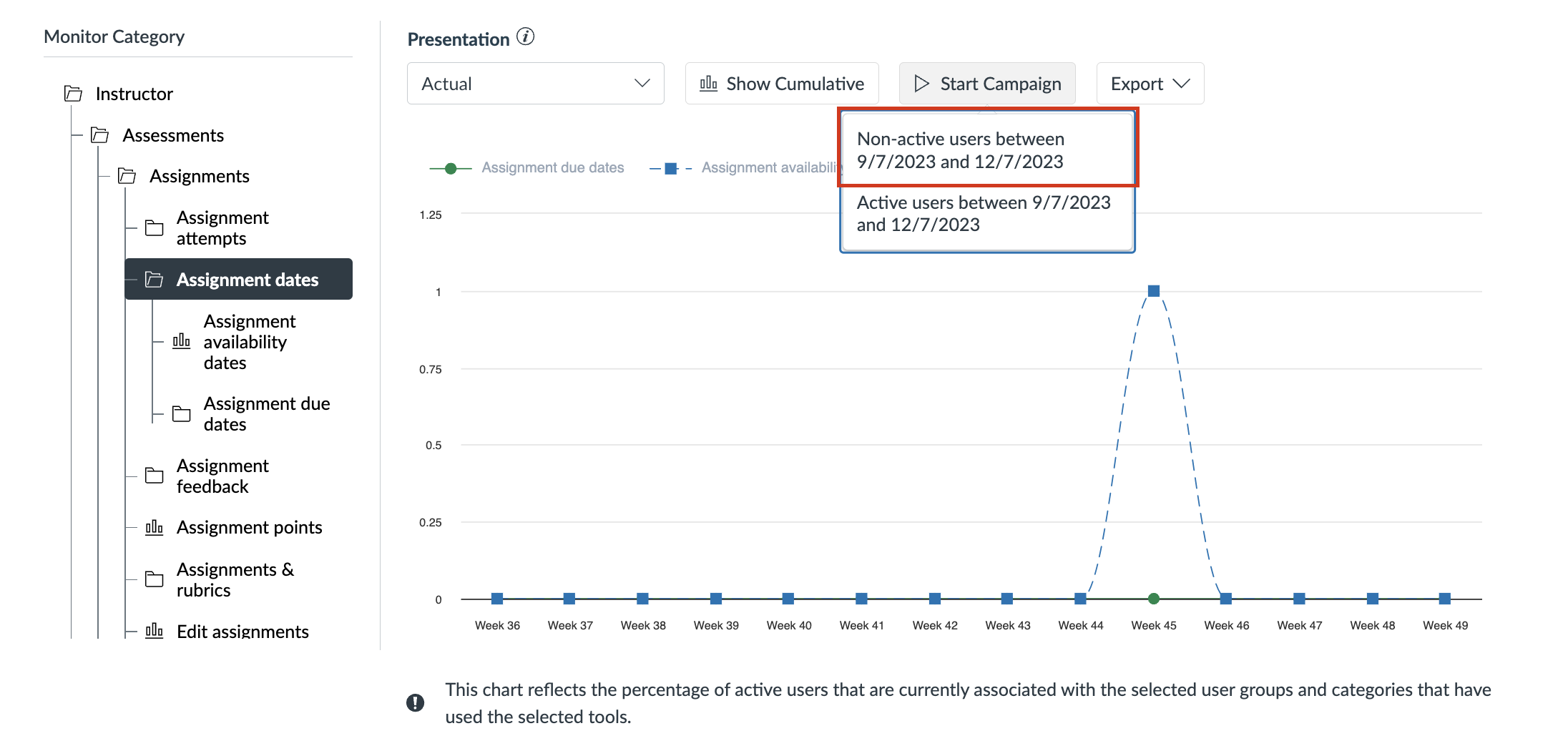The width and height of the screenshot is (1568, 741).
Task: Click the Start Campaign button
Action: (x=987, y=83)
